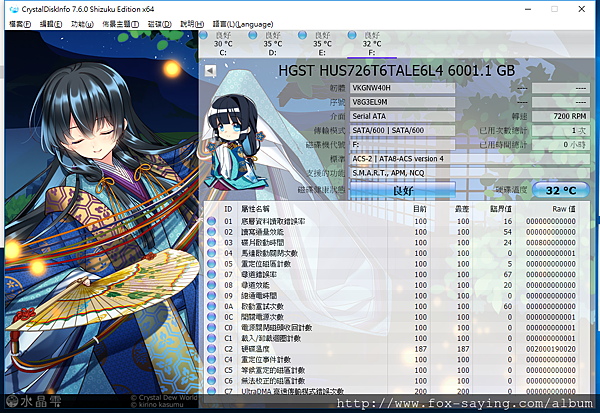
Task: Click raw value 000800000000 in row 03
Action: click(x=551, y=243)
